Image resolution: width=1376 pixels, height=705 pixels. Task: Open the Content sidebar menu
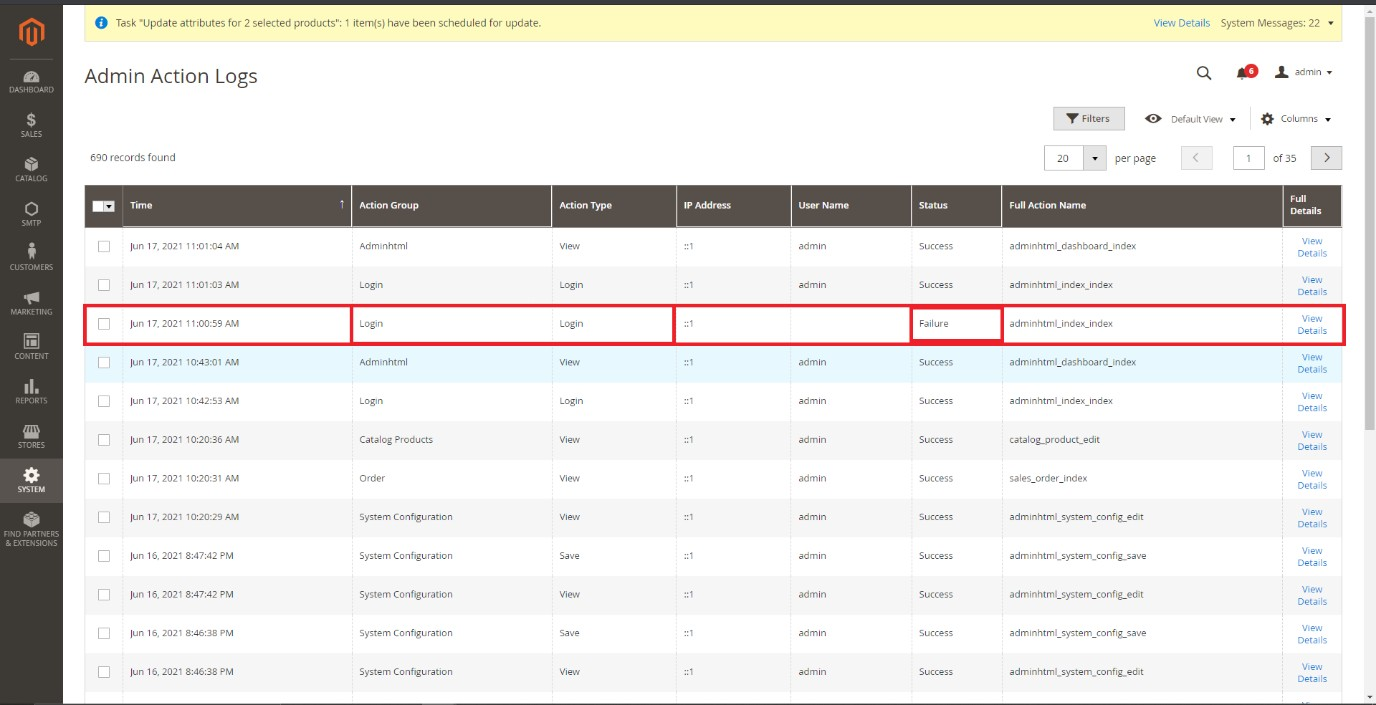(31, 347)
